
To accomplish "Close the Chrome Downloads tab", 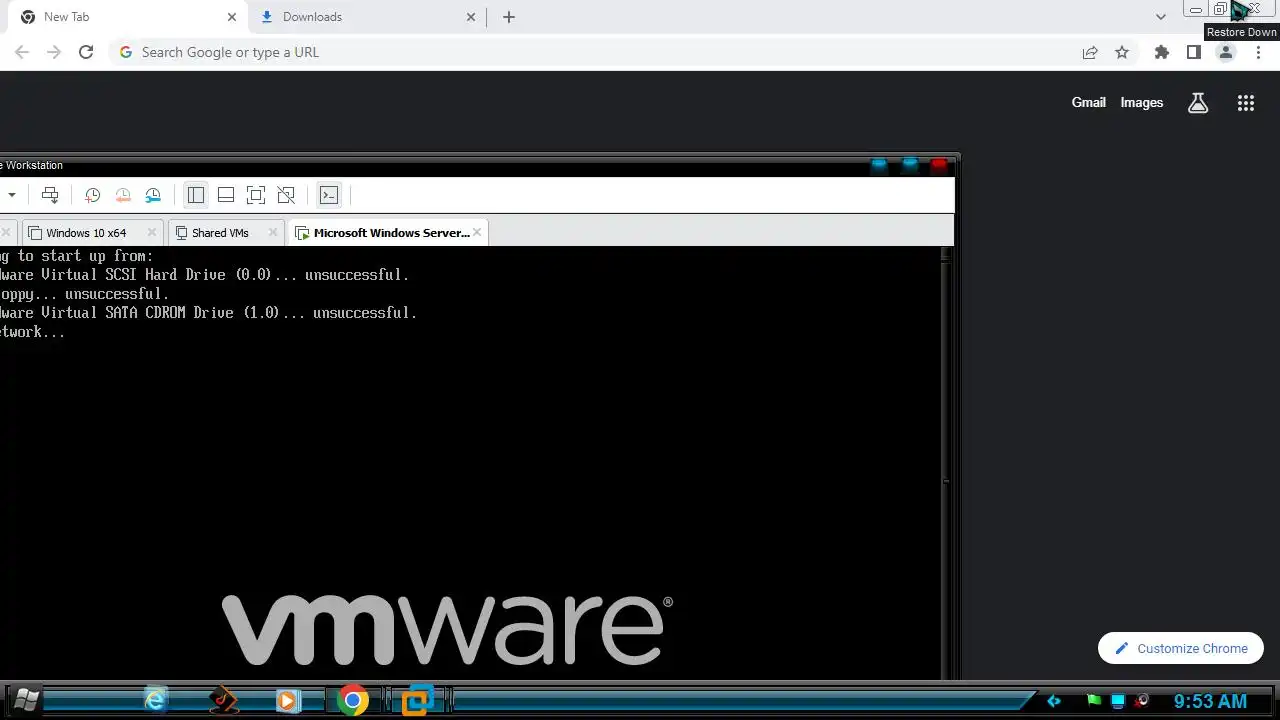I will point(472,17).
